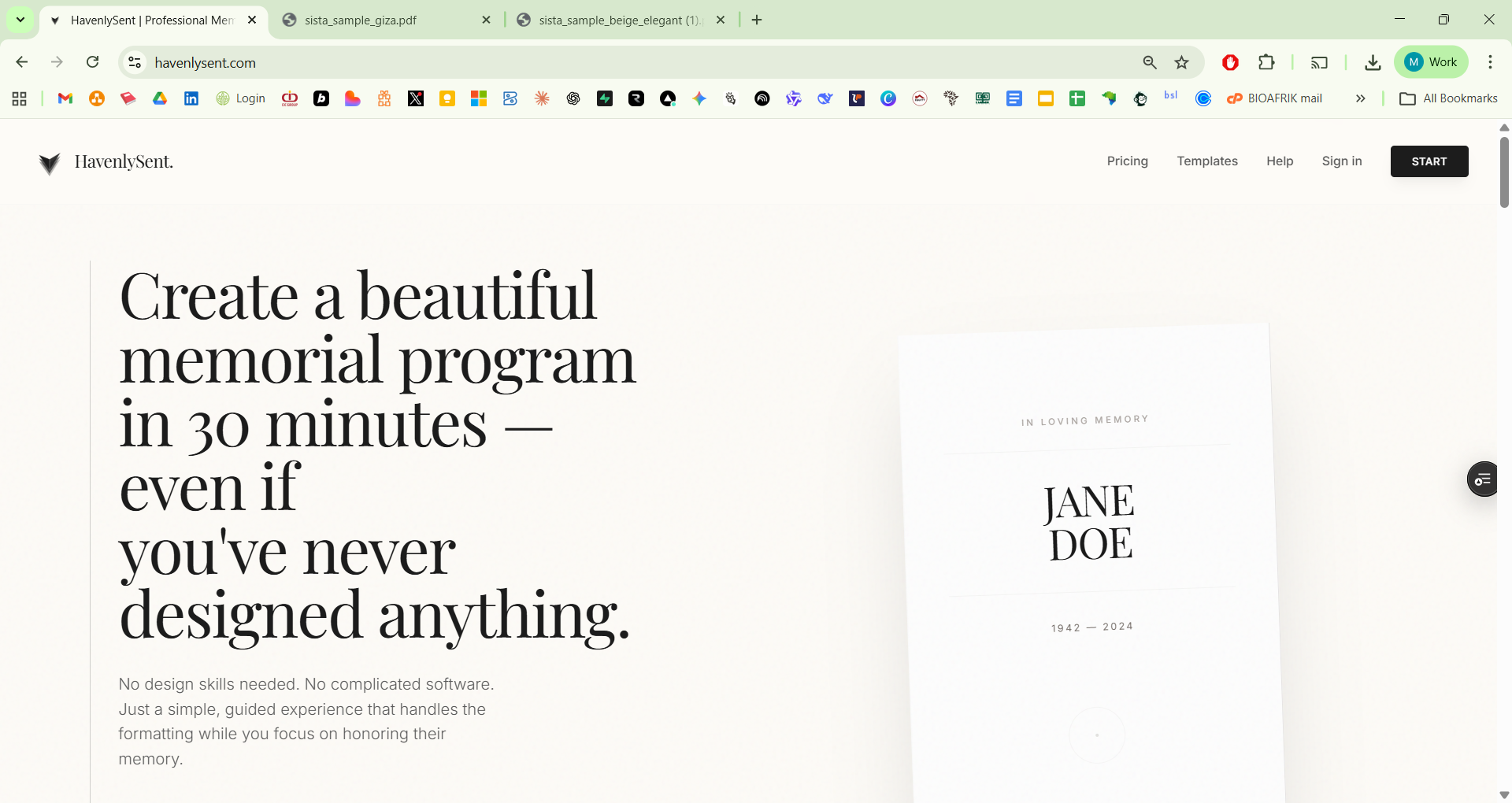Open the Google Slides bookmark
Screen dimensions: 1512x803
point(1046,98)
